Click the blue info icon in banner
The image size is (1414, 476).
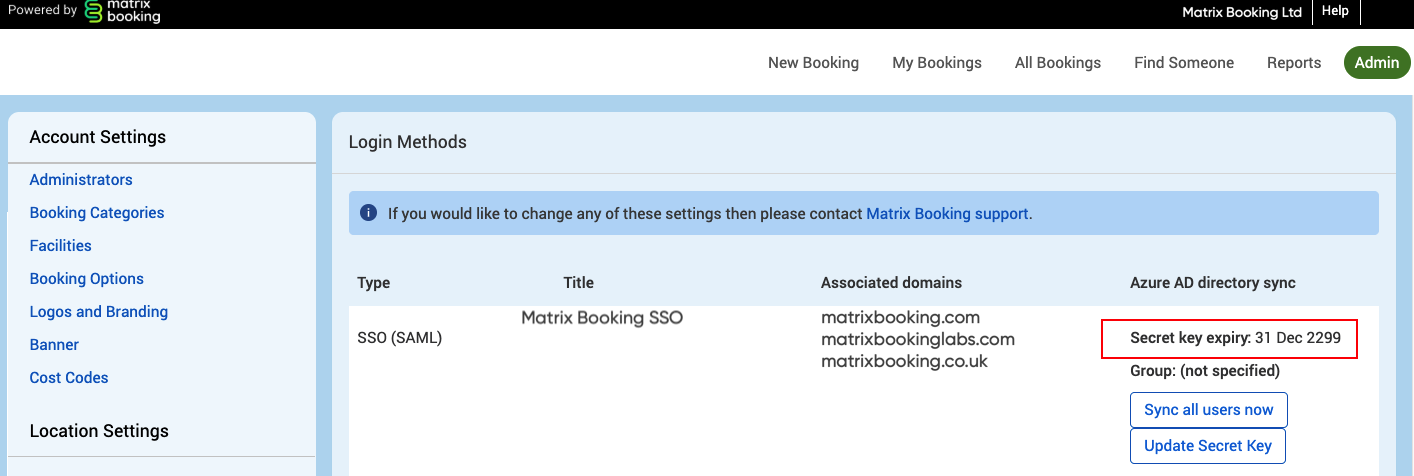tap(368, 213)
